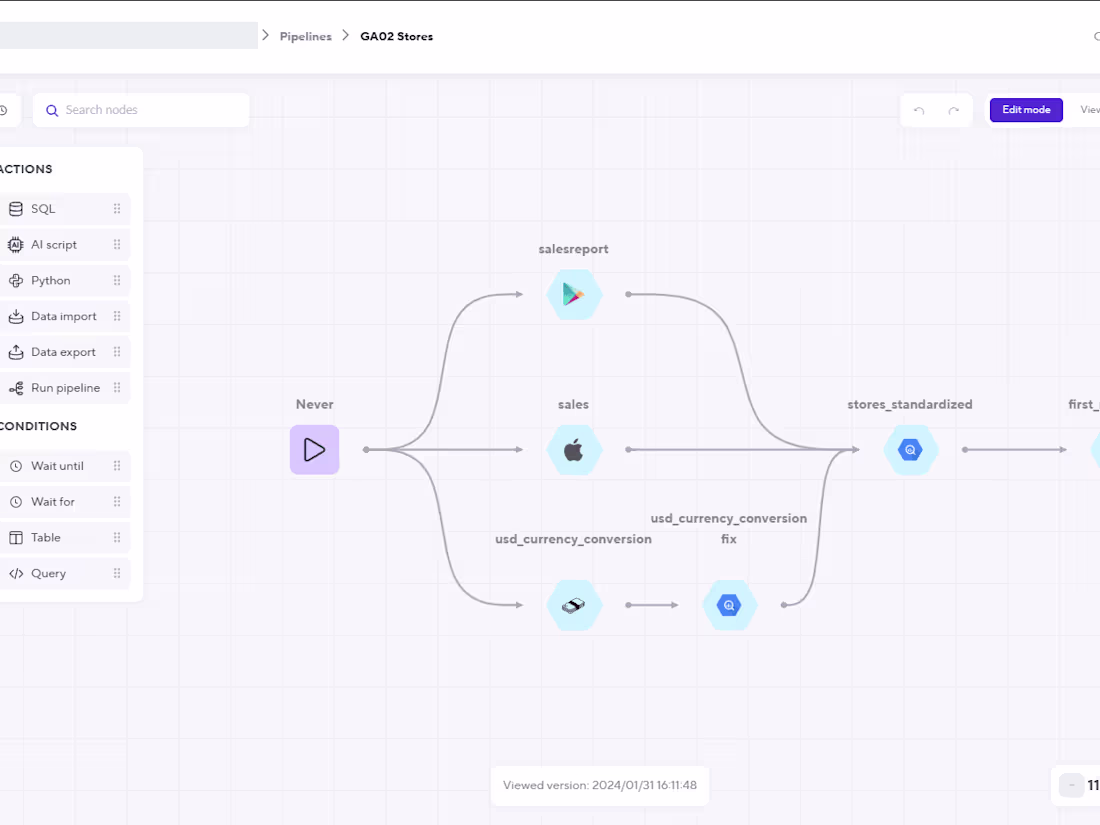Open the Pipelines breadcrumb
The height and width of the screenshot is (825, 1100).
[x=305, y=36]
